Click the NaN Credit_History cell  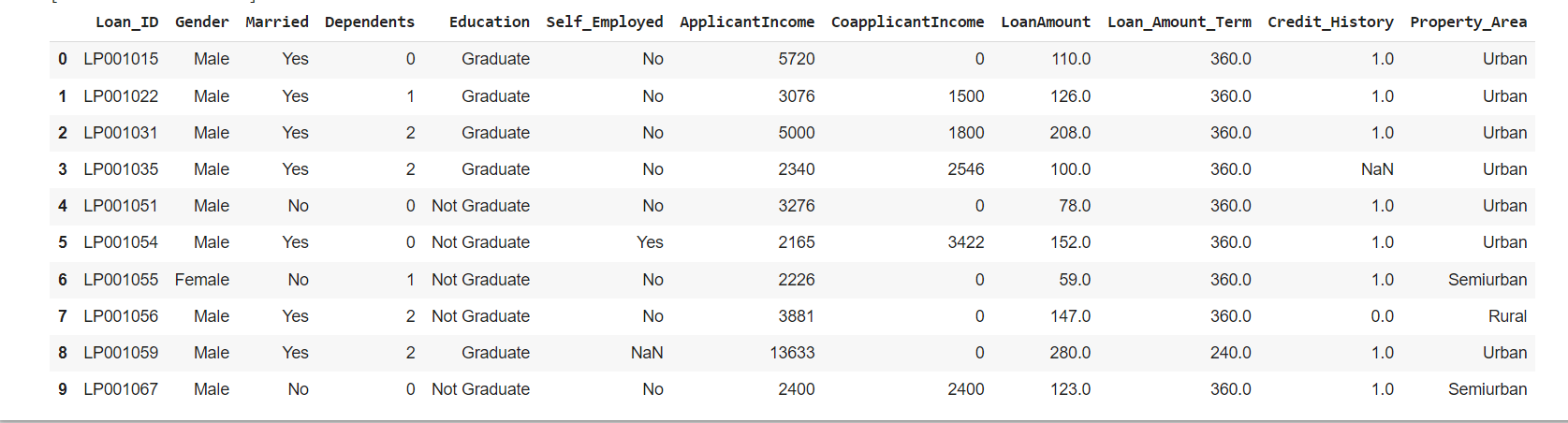tap(1377, 169)
